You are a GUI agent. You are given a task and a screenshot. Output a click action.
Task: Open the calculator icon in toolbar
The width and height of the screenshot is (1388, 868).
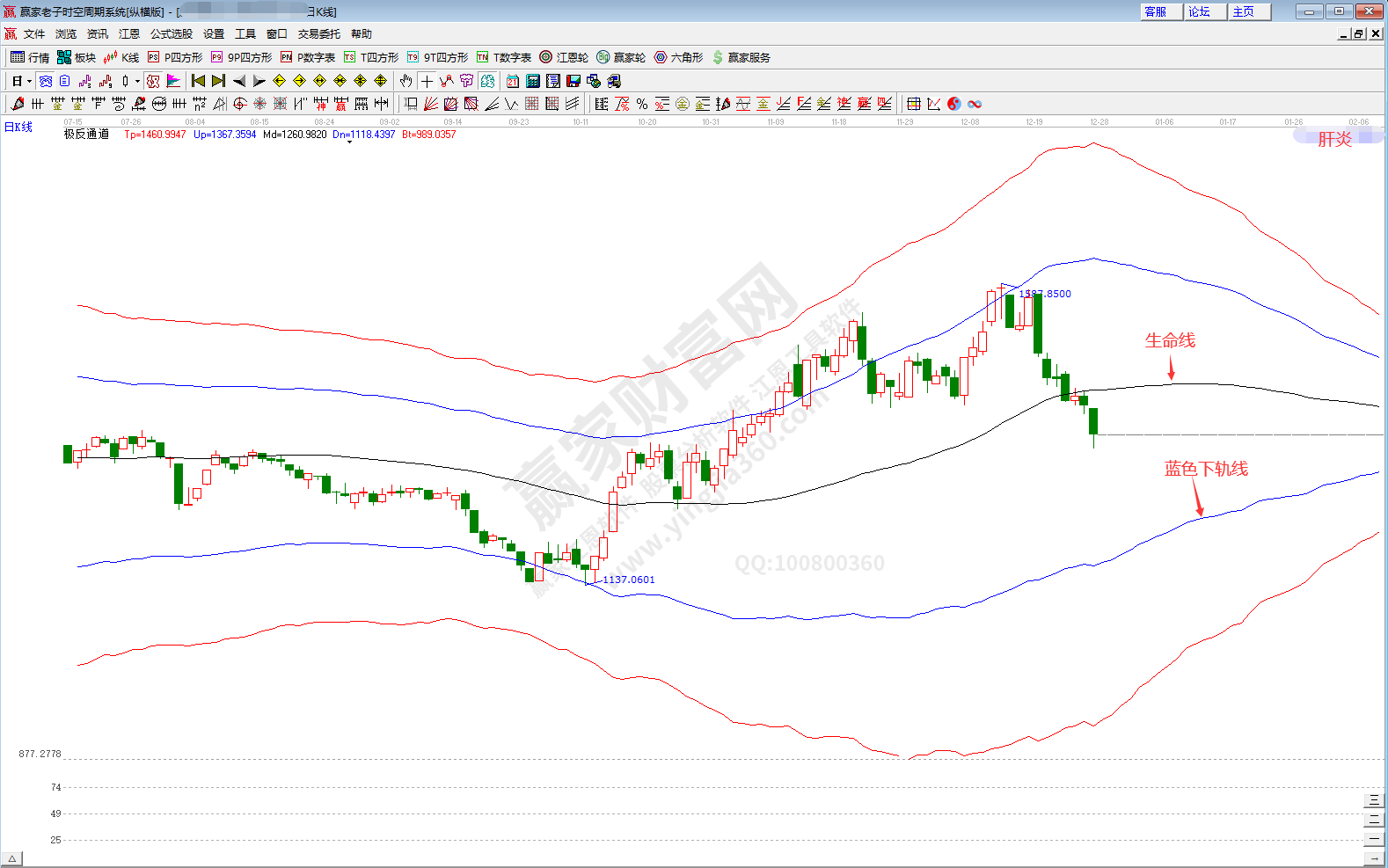pos(533,81)
